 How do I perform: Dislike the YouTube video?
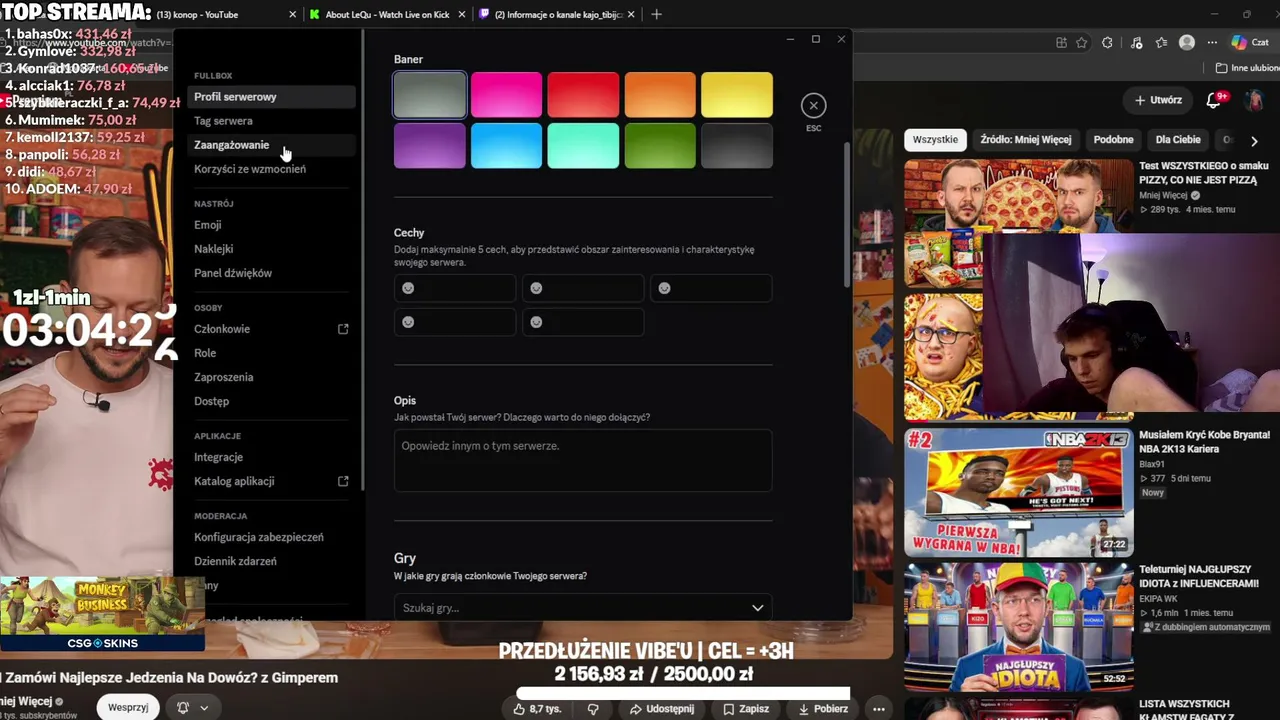click(x=593, y=709)
